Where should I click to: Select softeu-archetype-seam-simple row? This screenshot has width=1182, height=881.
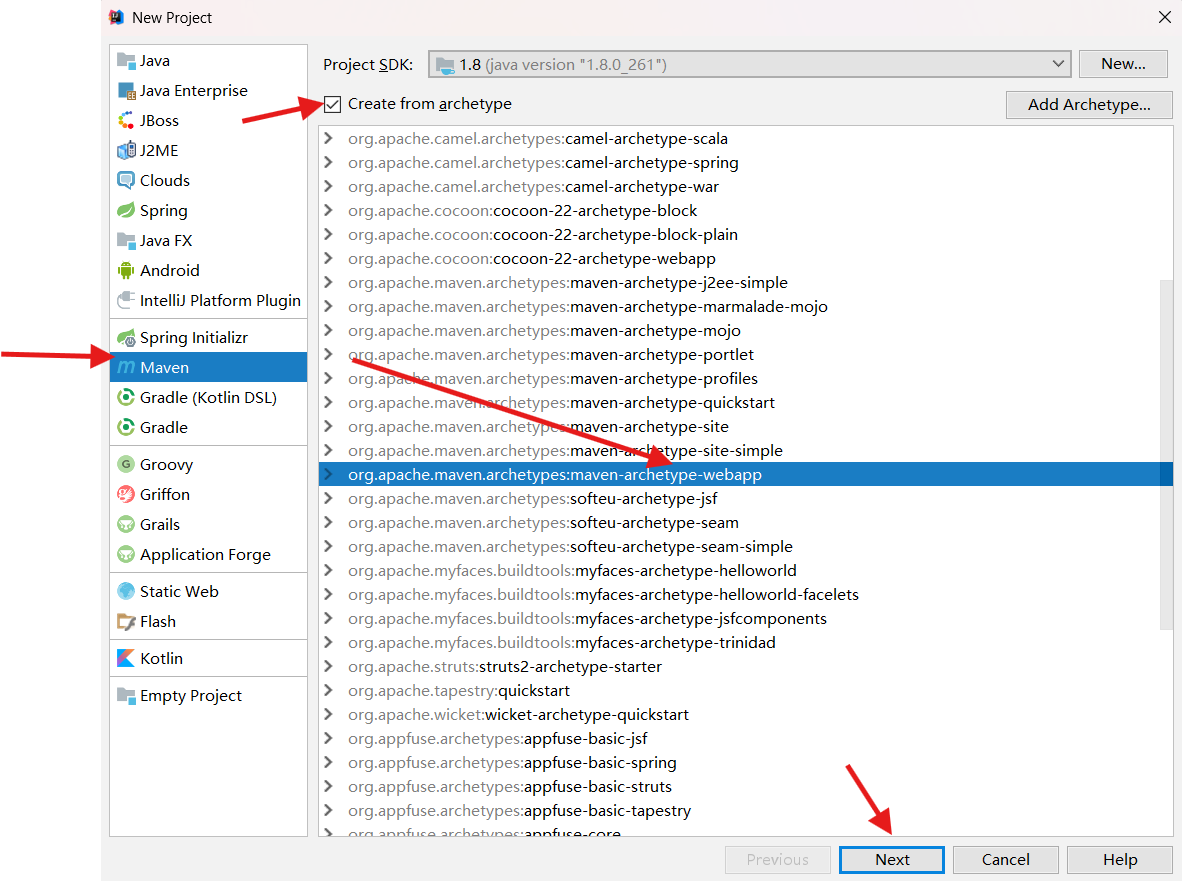point(746,546)
